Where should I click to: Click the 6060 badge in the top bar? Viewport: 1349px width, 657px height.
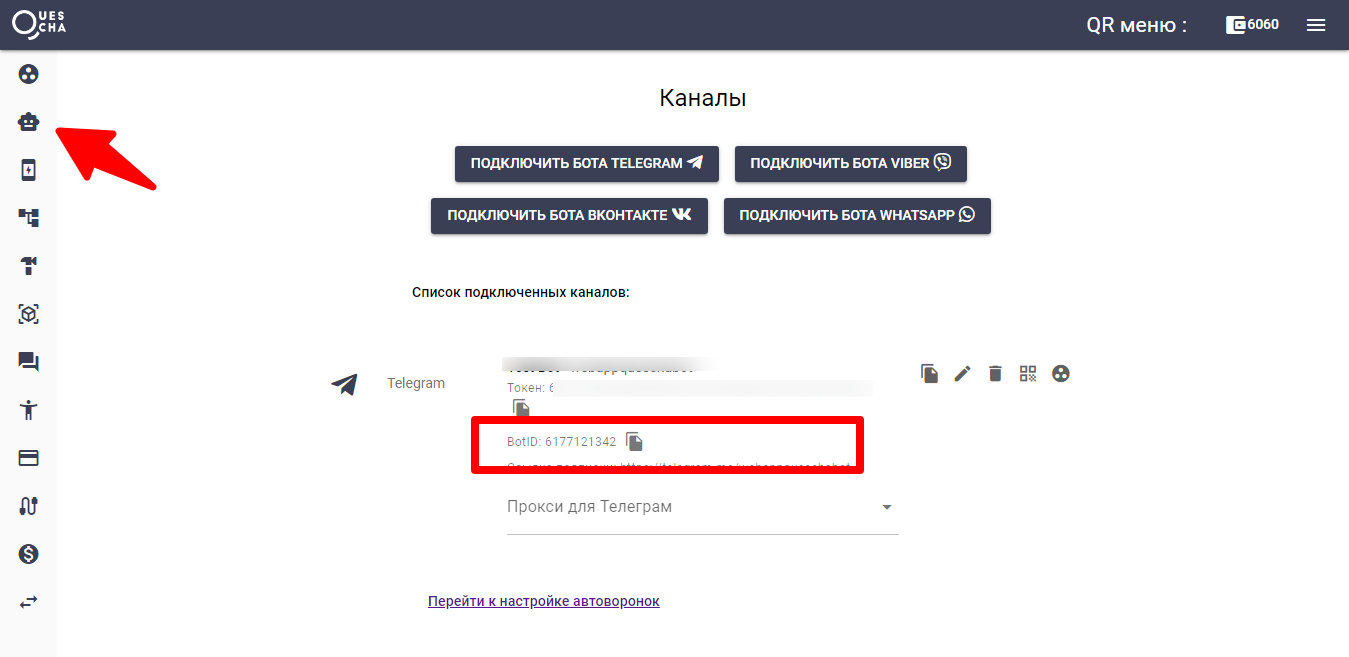click(1252, 24)
